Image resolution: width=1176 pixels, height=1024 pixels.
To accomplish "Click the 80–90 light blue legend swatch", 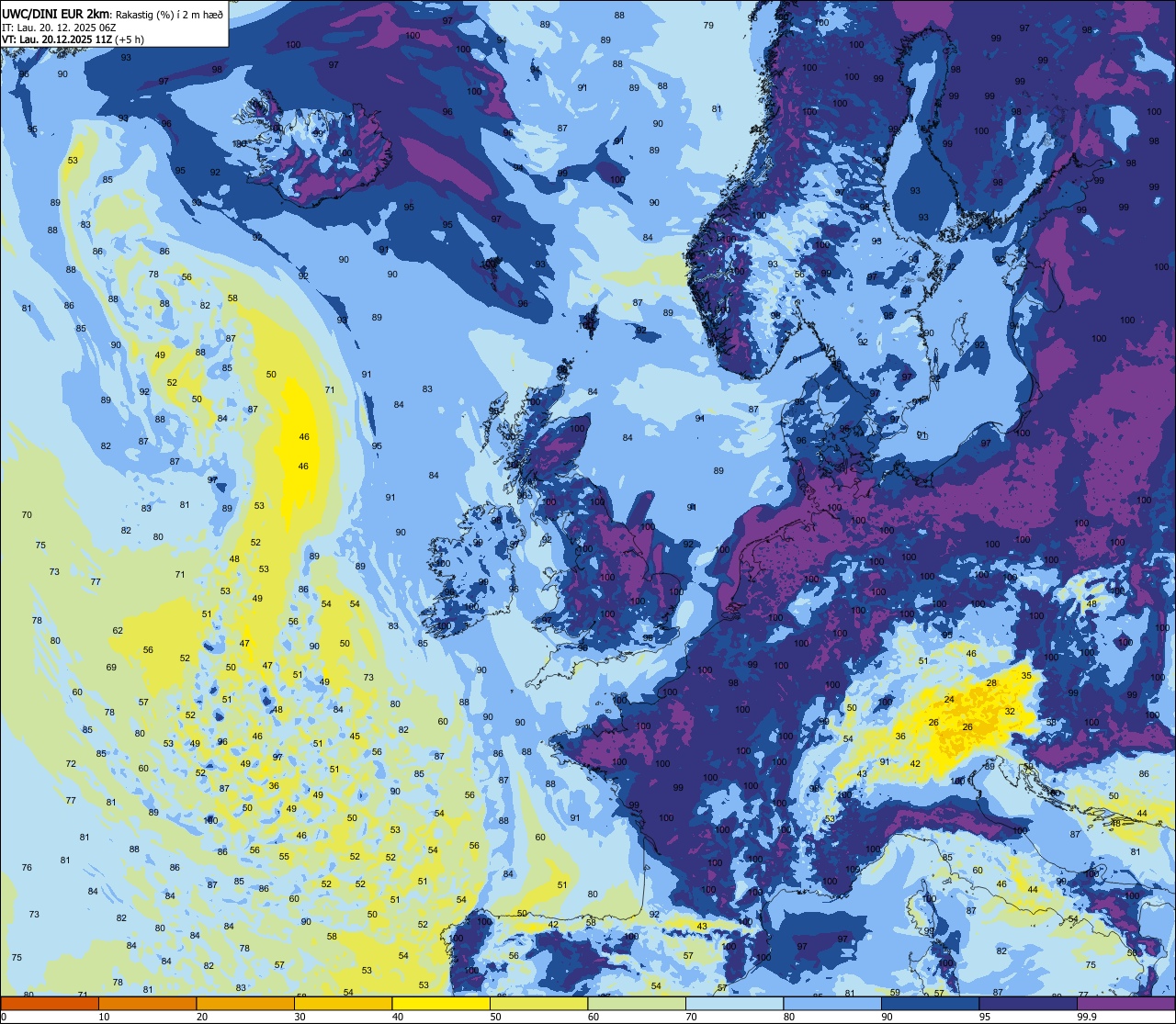I will tap(832, 1004).
